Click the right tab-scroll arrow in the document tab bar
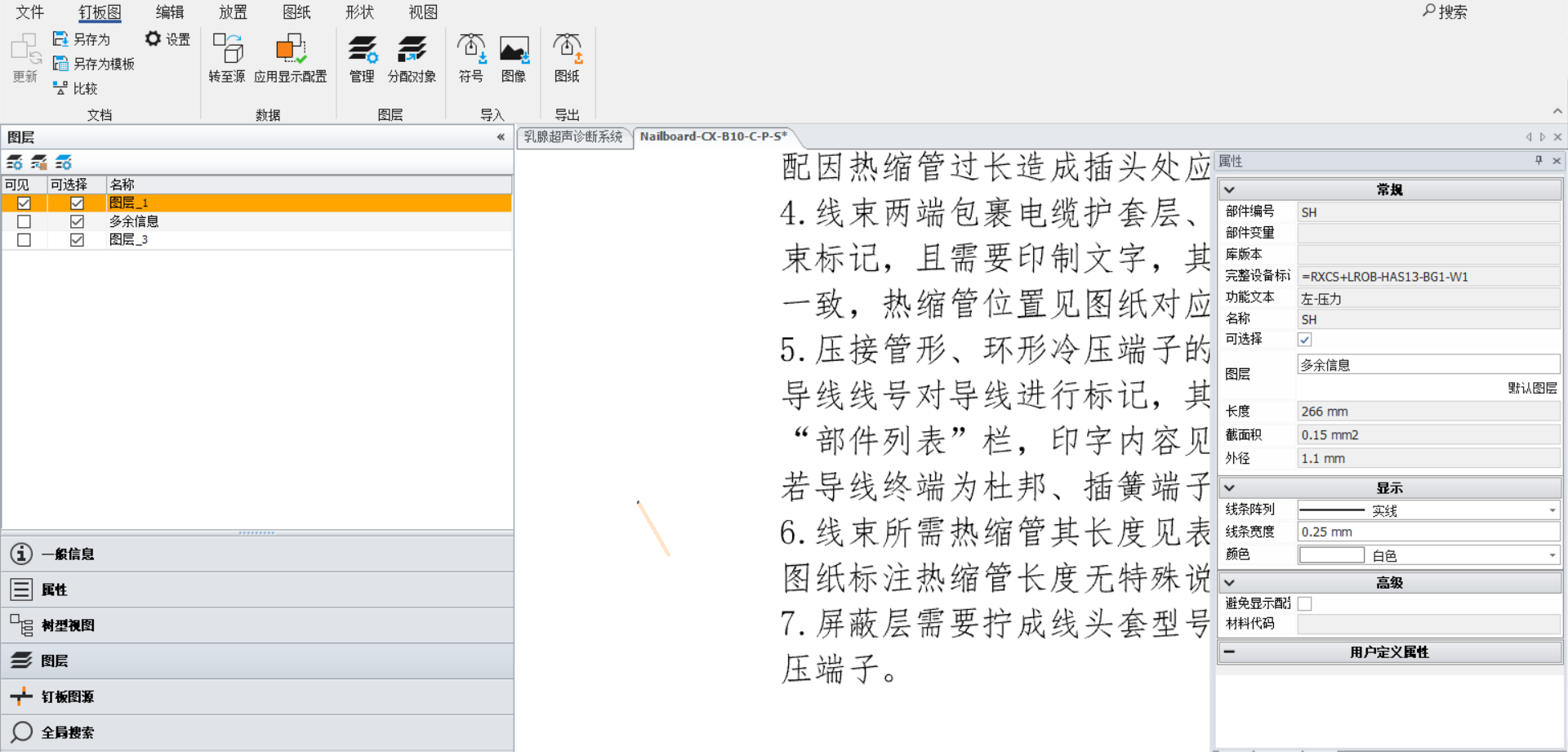The height and width of the screenshot is (752, 1568). tap(1543, 137)
